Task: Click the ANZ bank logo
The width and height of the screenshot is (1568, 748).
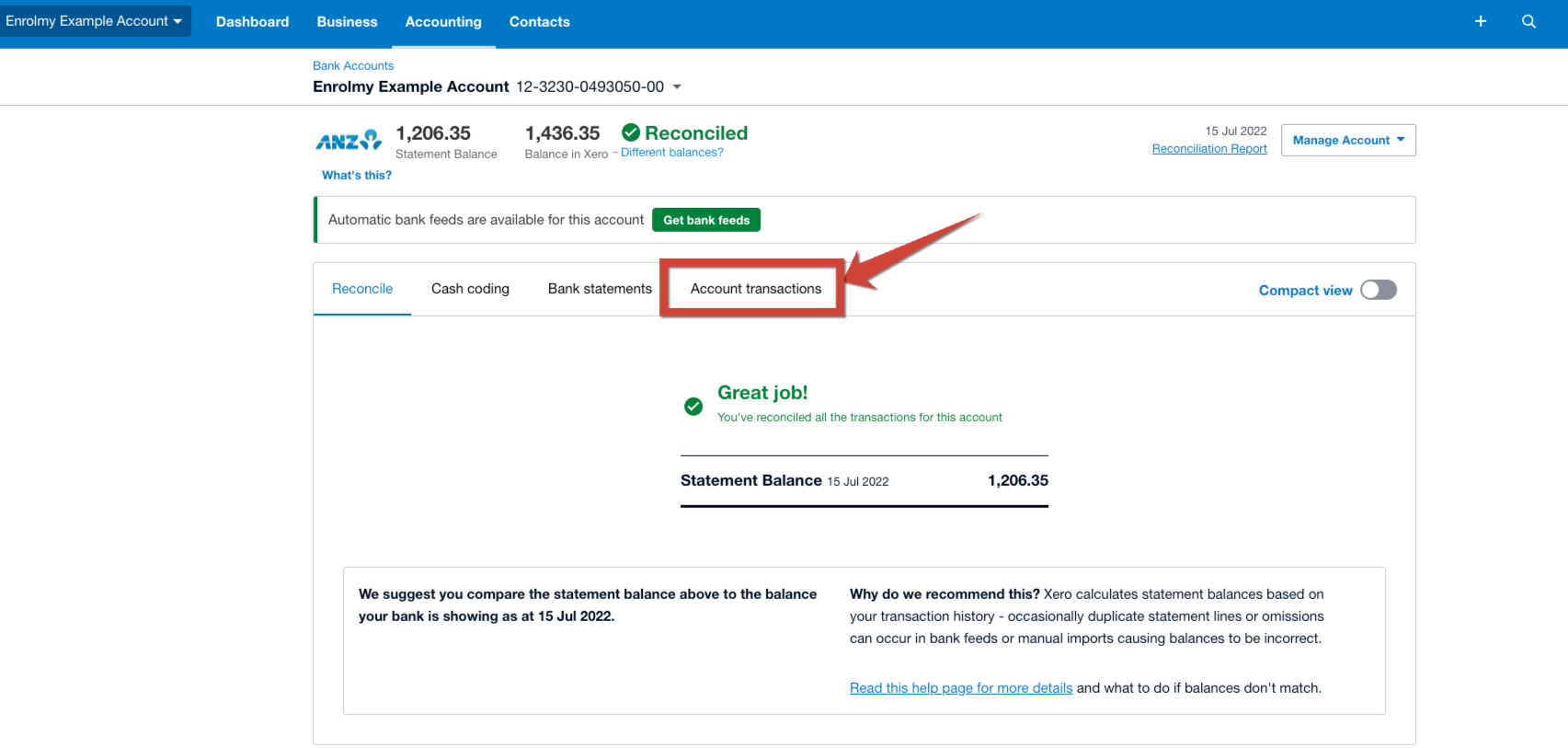Action: [x=349, y=140]
